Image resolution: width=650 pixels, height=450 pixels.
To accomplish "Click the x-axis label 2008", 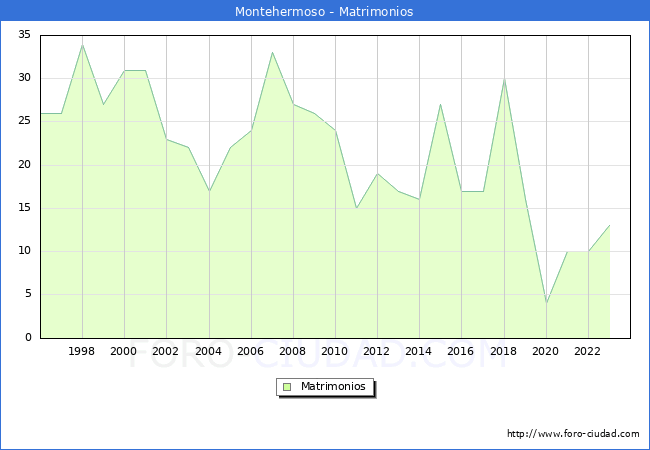I will (293, 351).
